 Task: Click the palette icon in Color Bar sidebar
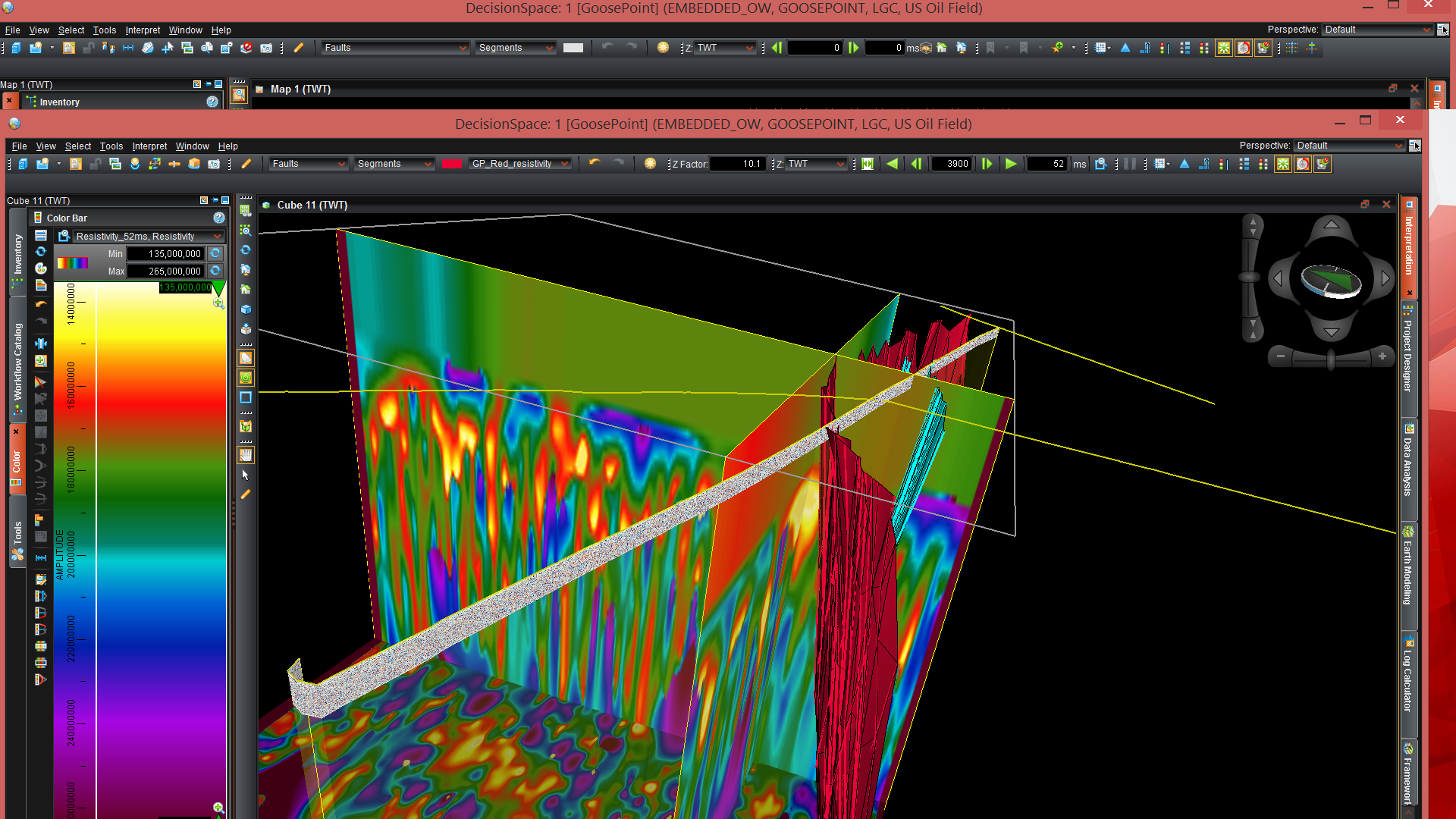41,268
